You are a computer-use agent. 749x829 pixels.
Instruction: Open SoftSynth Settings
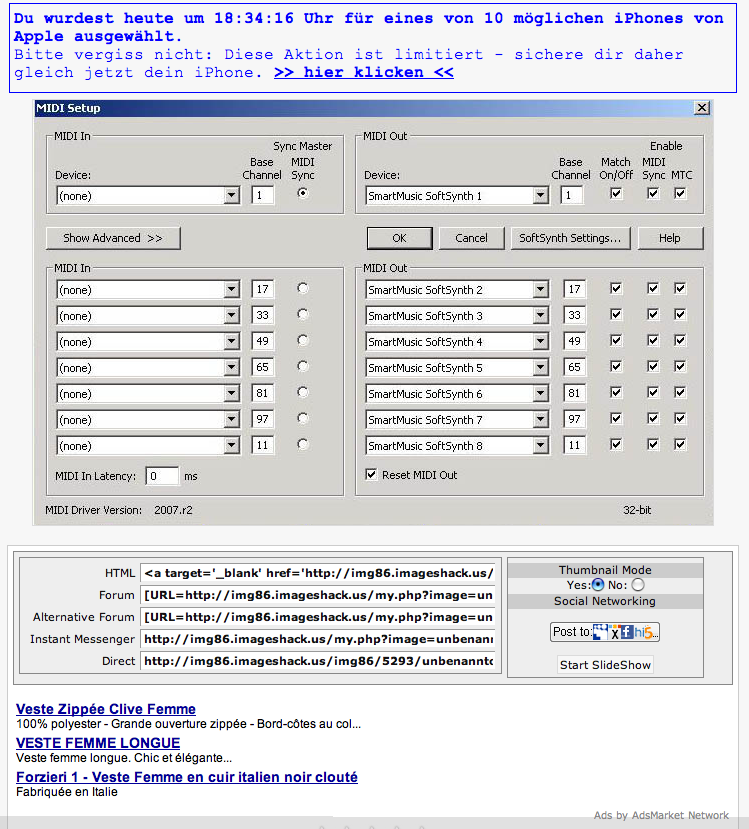(x=570, y=238)
